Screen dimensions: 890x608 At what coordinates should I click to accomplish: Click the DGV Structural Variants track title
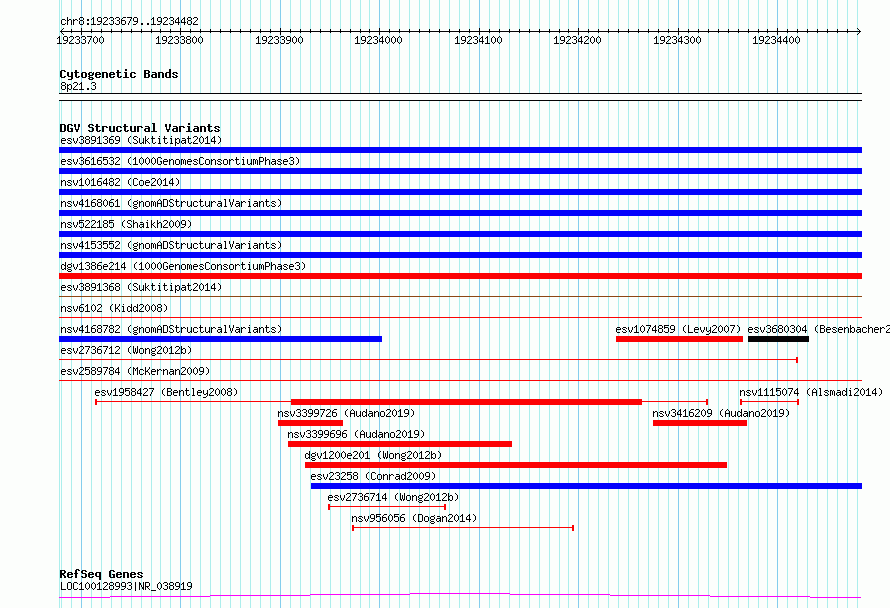[x=140, y=128]
